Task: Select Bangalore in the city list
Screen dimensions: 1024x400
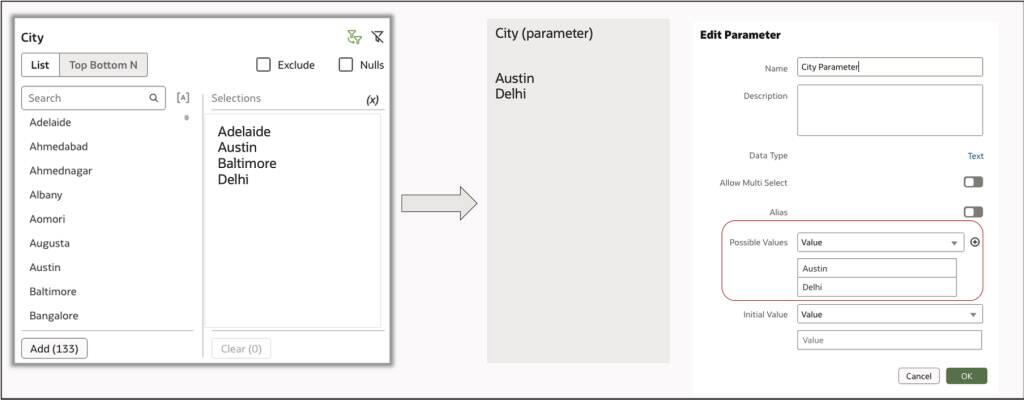Action: 54,316
